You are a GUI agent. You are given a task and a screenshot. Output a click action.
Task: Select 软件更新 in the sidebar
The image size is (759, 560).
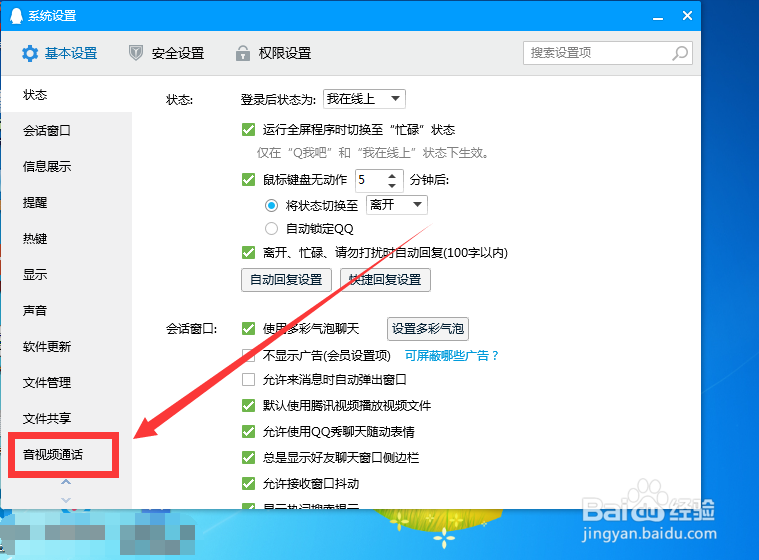coord(66,347)
